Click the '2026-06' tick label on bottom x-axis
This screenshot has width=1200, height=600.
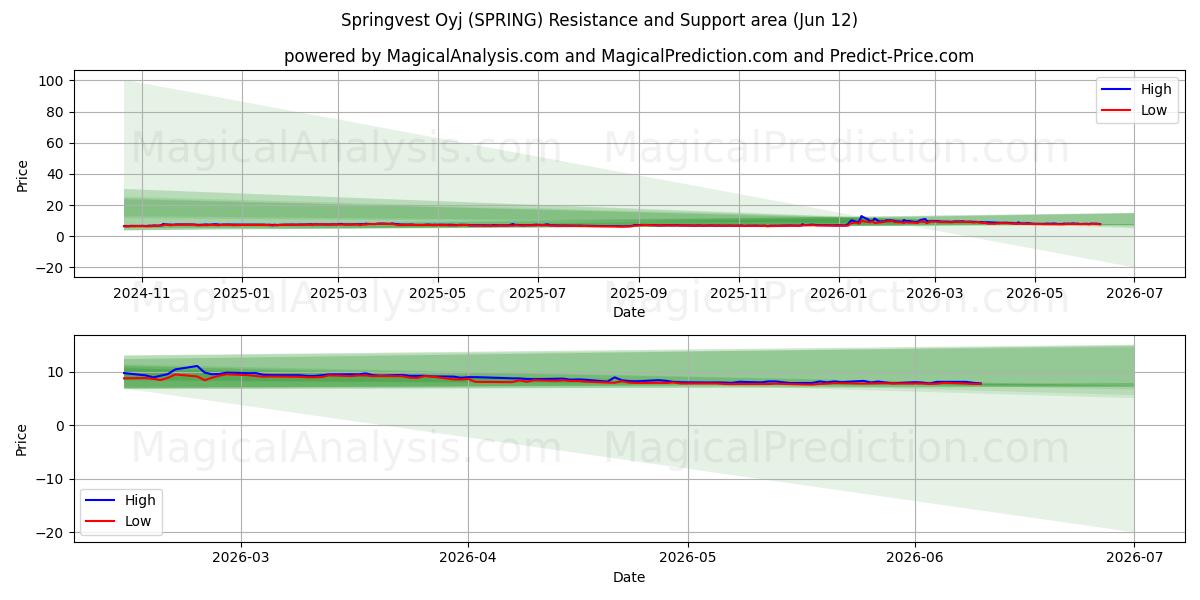coord(915,558)
